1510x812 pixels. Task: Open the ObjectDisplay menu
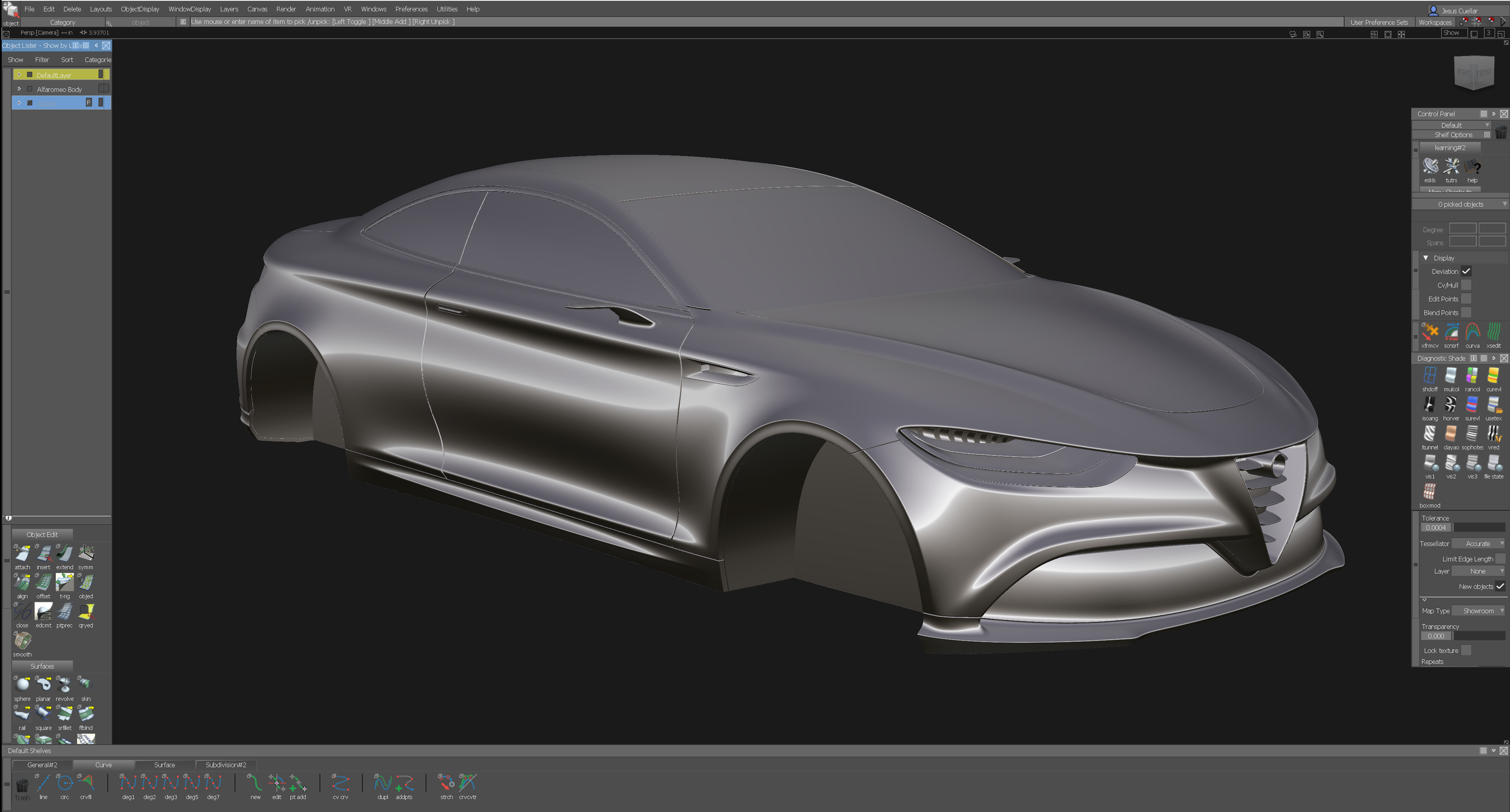point(140,9)
